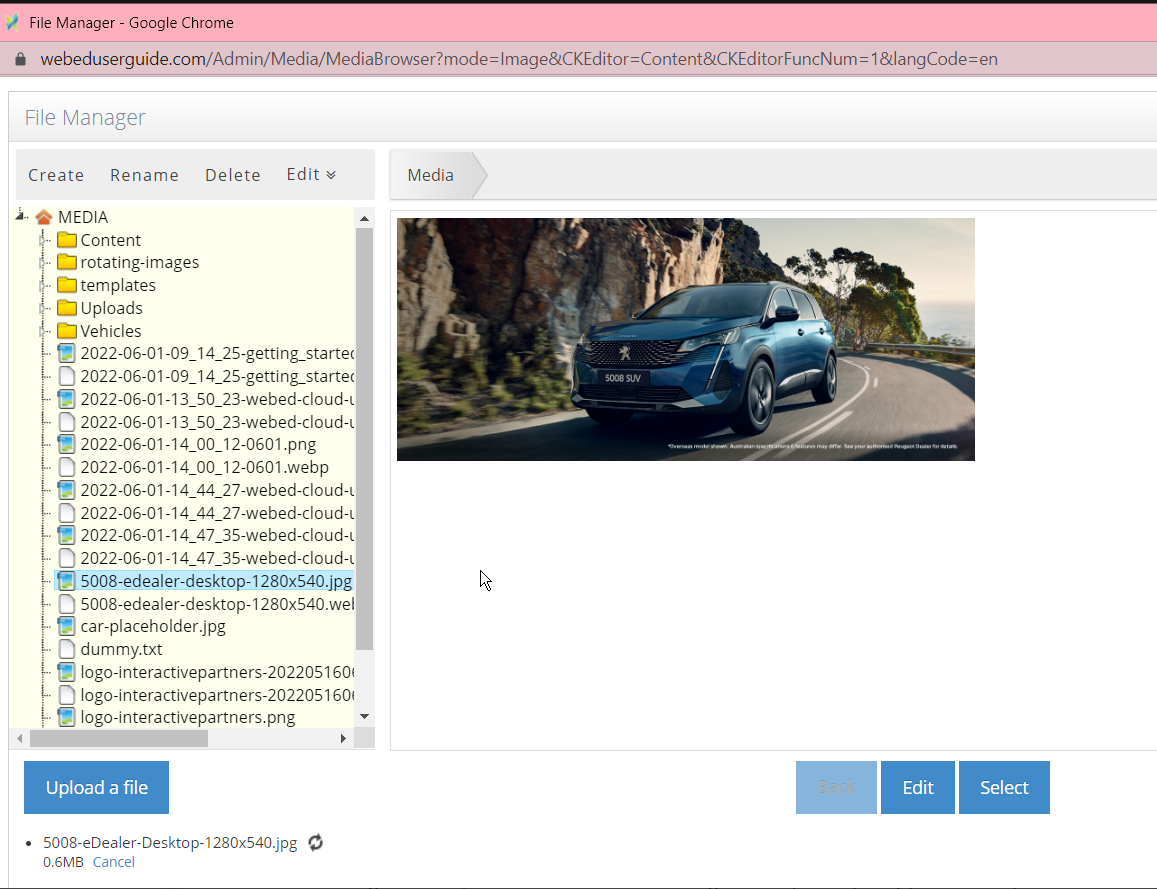Click the padlock icon in the address bar
The image size is (1157, 889).
click(22, 59)
